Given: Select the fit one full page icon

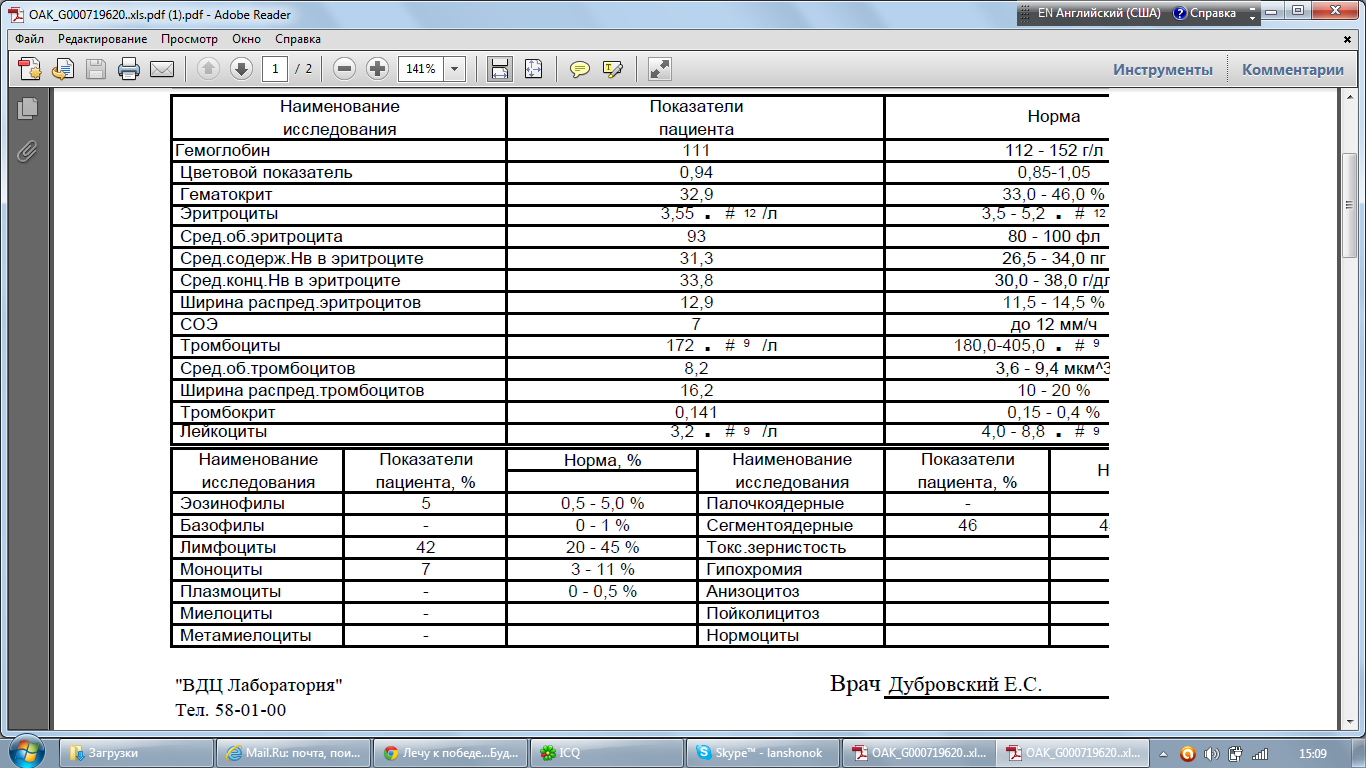Looking at the screenshot, I should pos(533,69).
